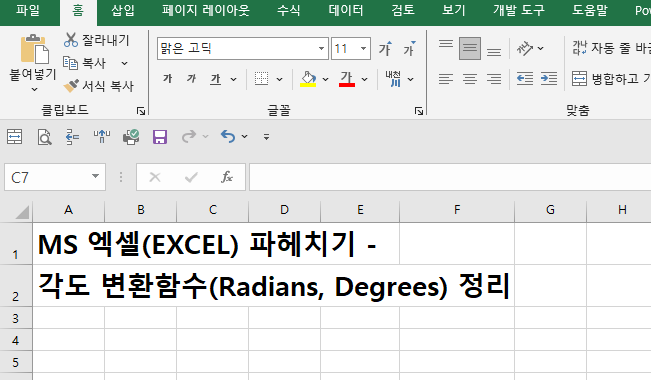Set middle vertical alignment
This screenshot has height=380, width=651.
point(470,48)
